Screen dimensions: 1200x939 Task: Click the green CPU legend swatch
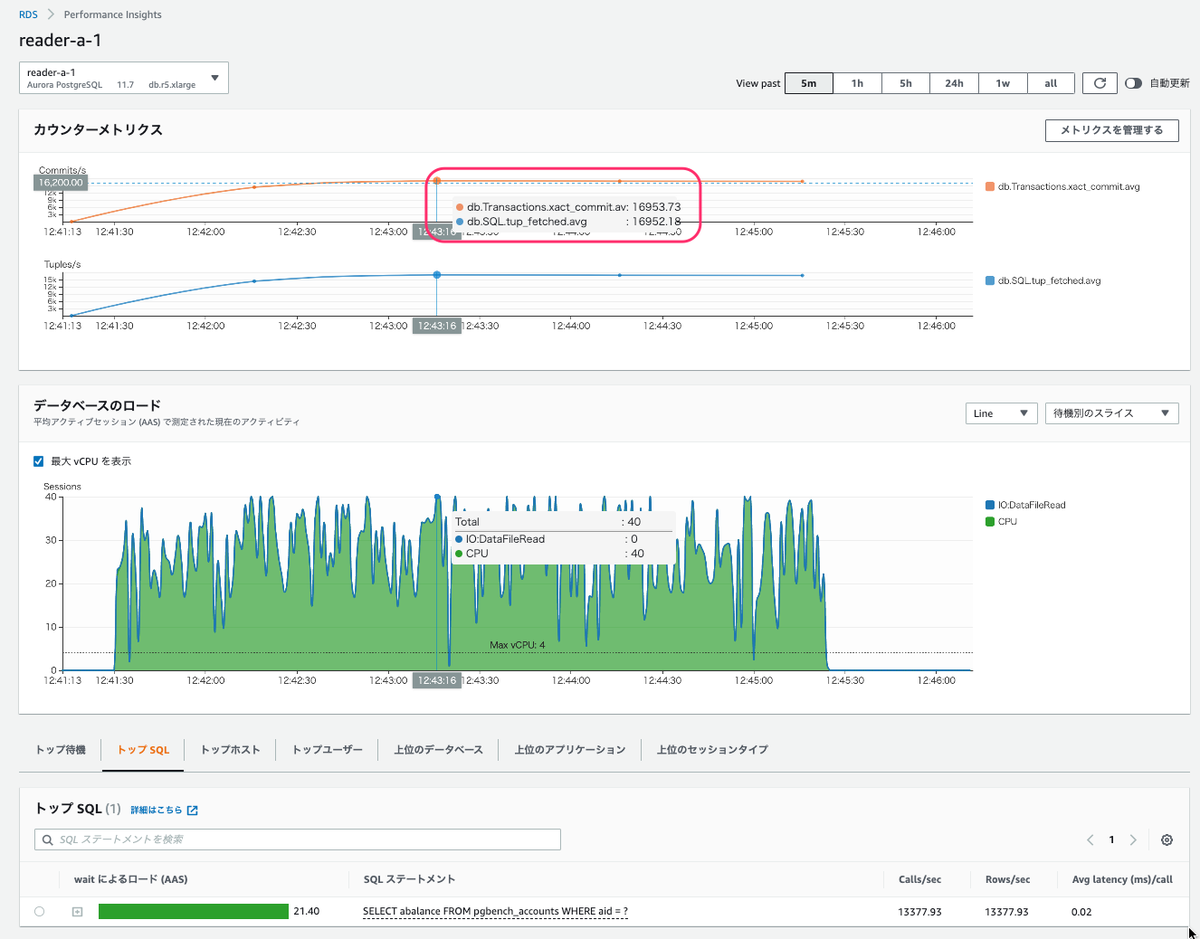(989, 522)
